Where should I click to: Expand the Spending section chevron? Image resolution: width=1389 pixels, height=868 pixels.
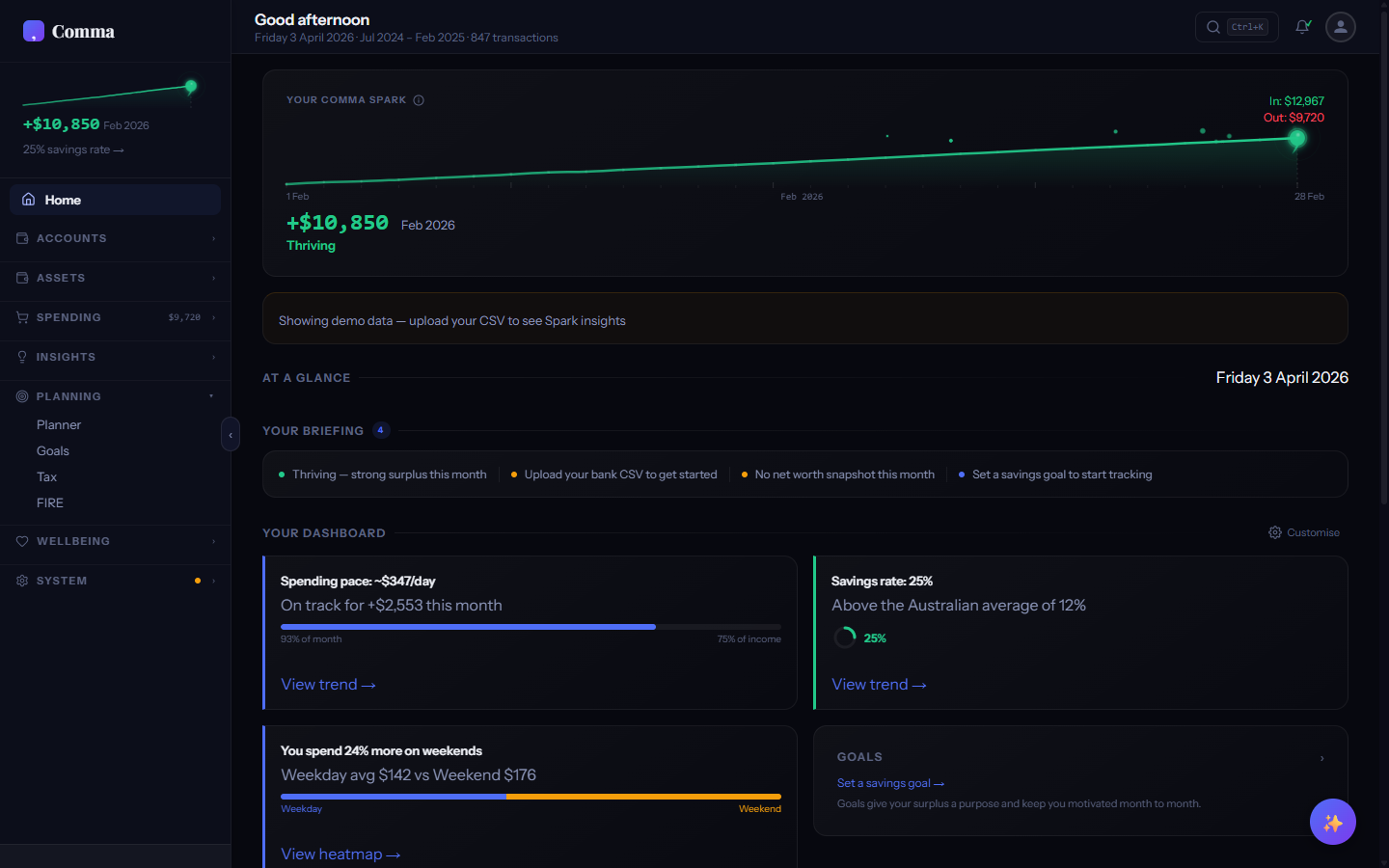[214, 317]
